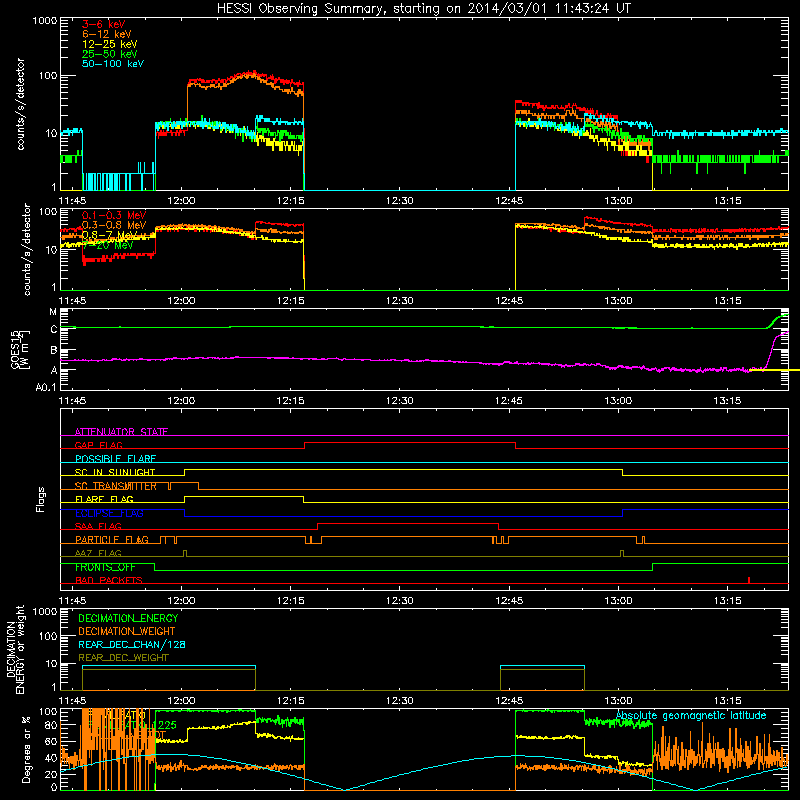Select the 3-6 keV legend label
Image resolution: width=800 pixels, height=800 pixels.
(x=104, y=24)
